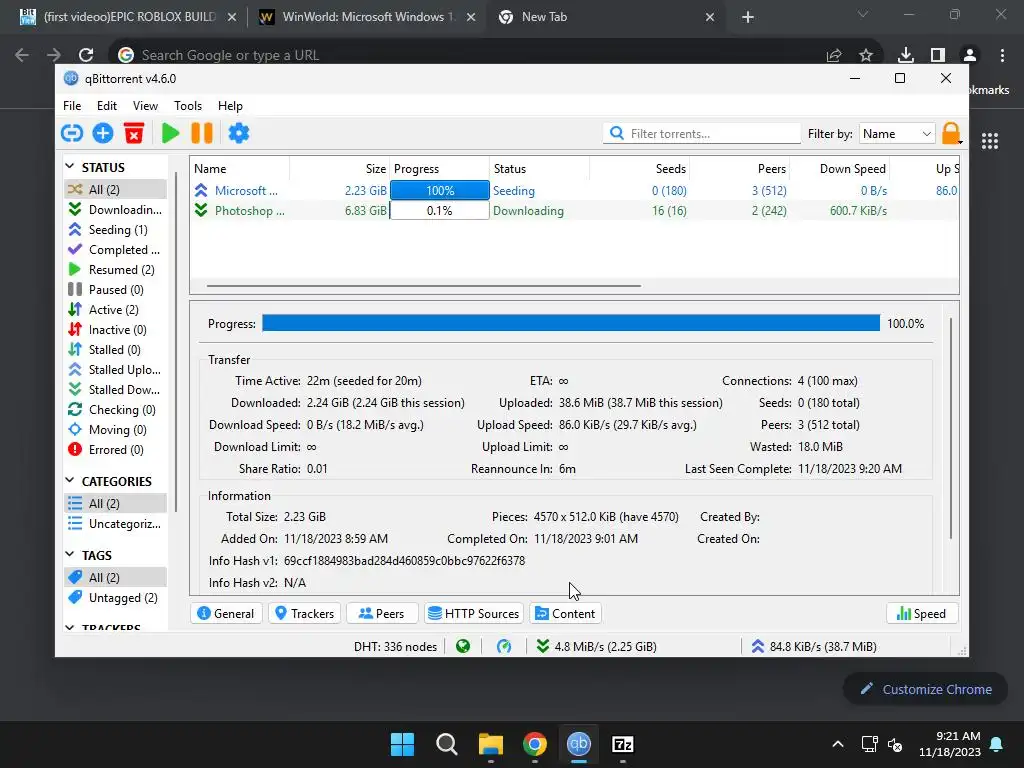Open a new Chrome tab with plus button
The width and height of the screenshot is (1024, 768).
748,17
